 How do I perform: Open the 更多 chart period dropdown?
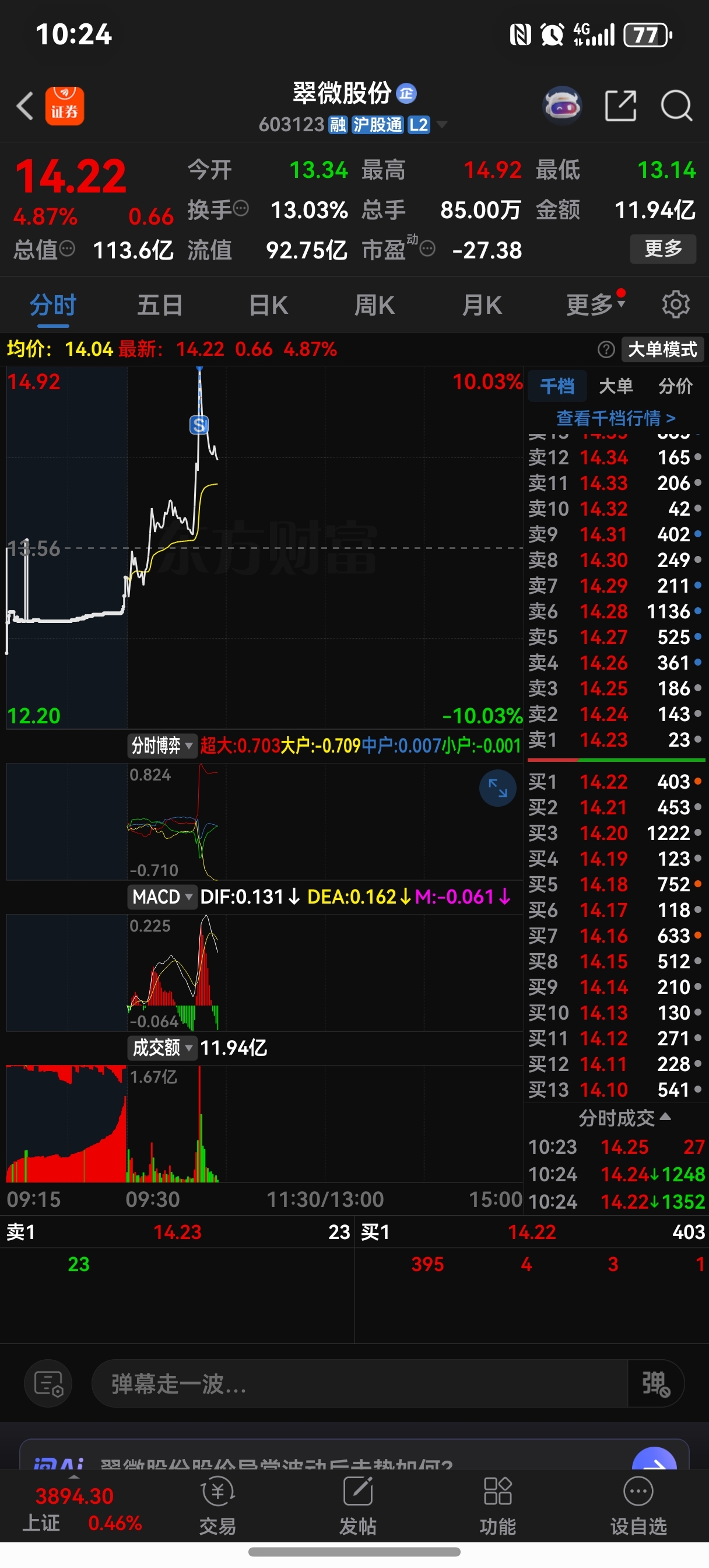[x=595, y=304]
